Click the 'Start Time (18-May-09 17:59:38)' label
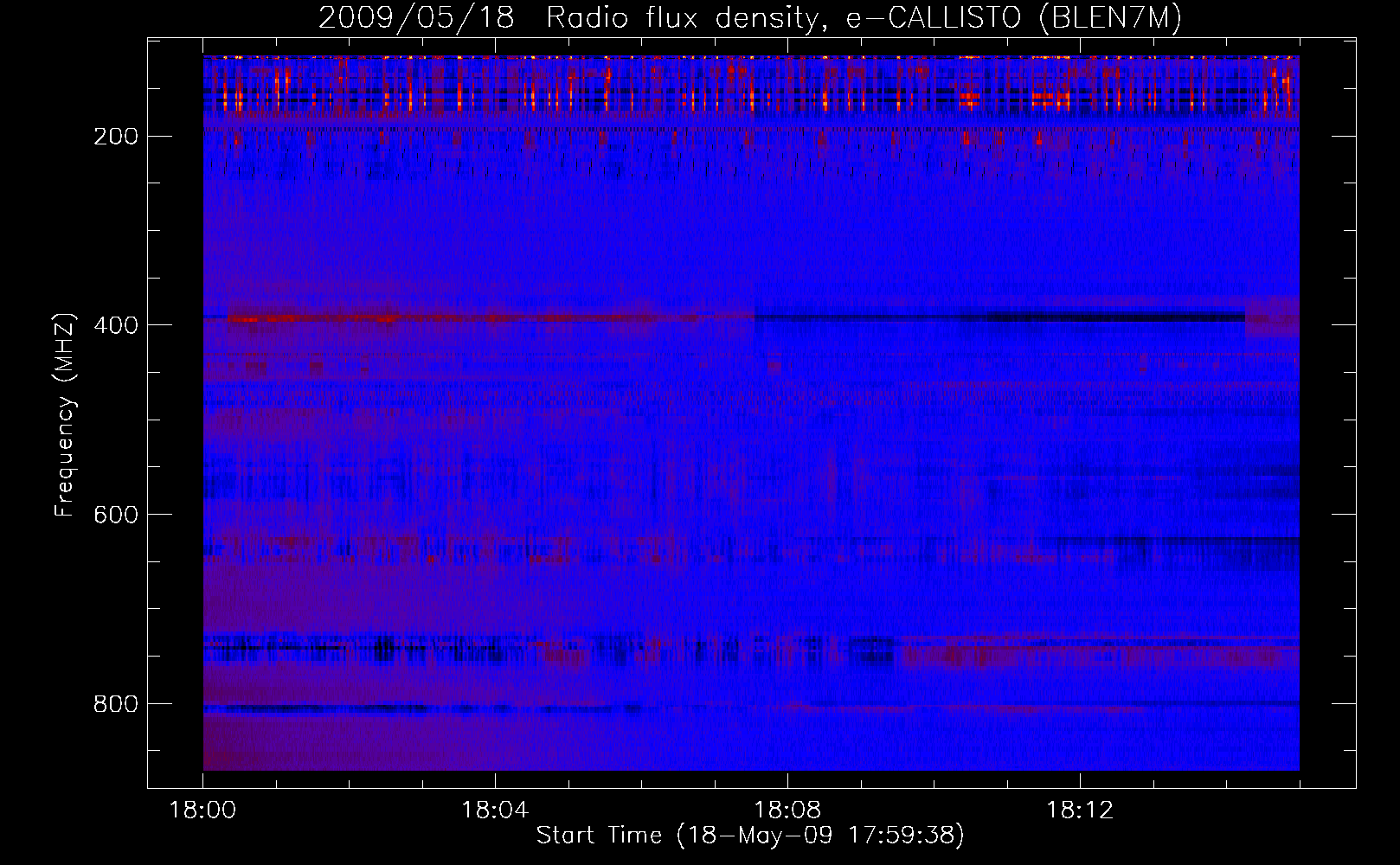The image size is (1400, 865). coord(750,836)
